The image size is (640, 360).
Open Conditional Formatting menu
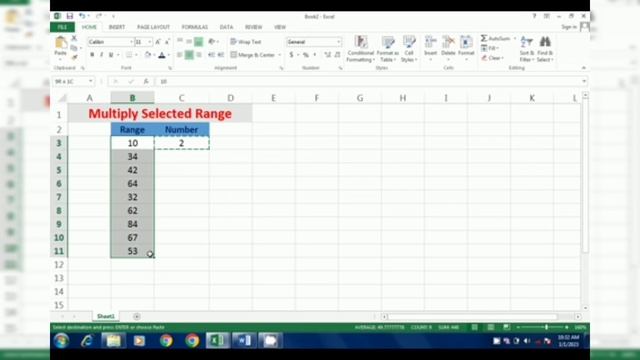point(360,49)
